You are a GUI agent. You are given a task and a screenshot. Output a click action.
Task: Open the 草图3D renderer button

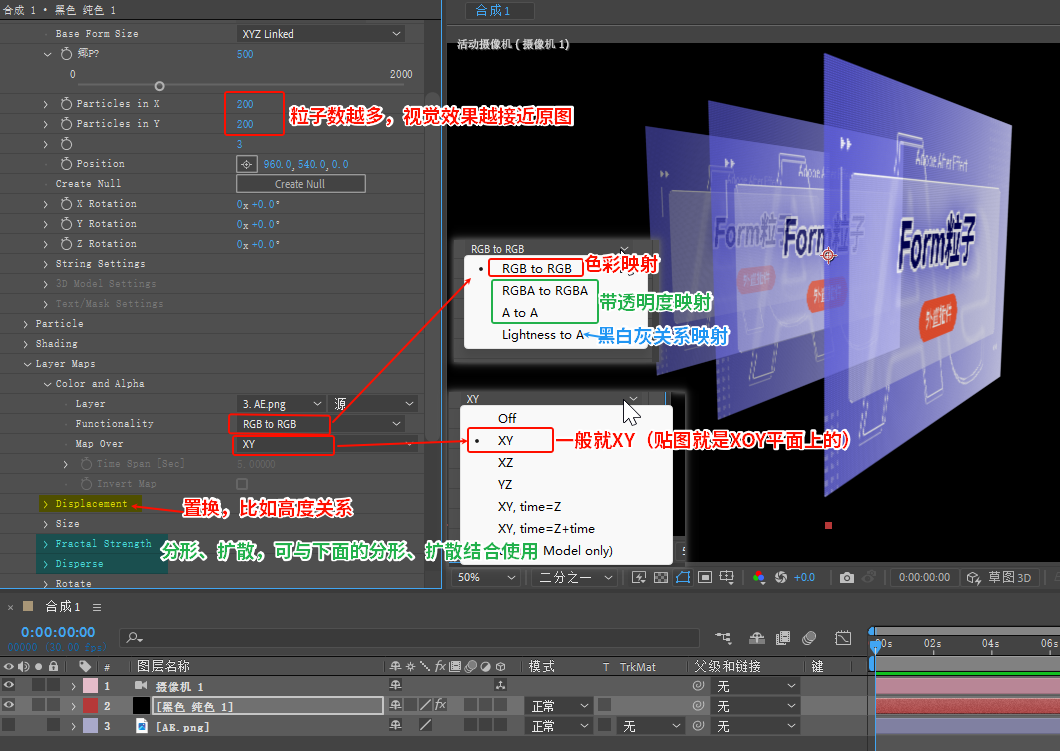tap(999, 577)
